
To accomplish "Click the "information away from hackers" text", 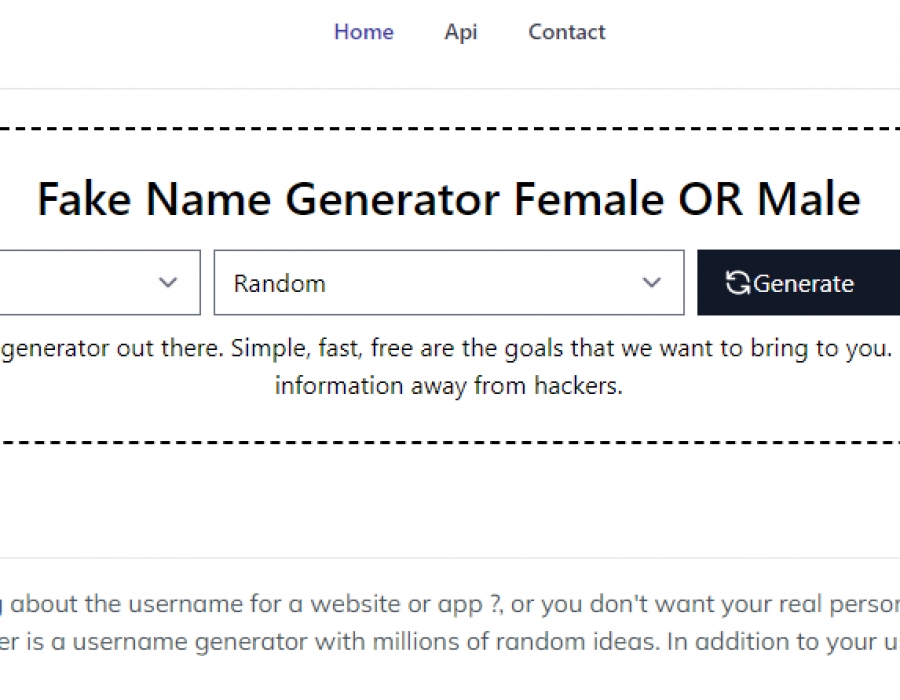I will (449, 385).
